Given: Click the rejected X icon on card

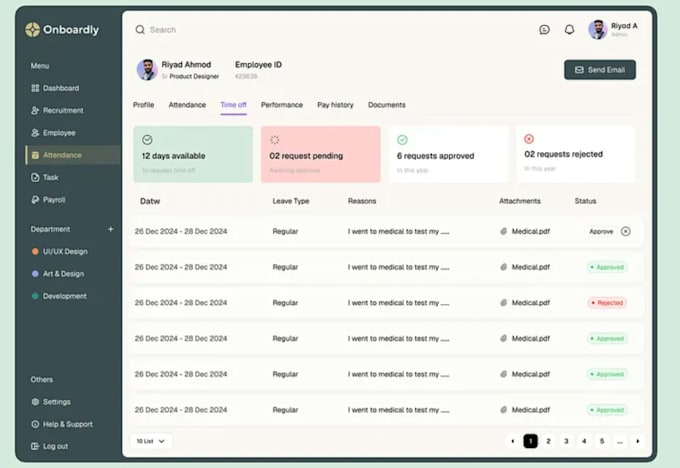Looking at the screenshot, I should click(x=529, y=139).
